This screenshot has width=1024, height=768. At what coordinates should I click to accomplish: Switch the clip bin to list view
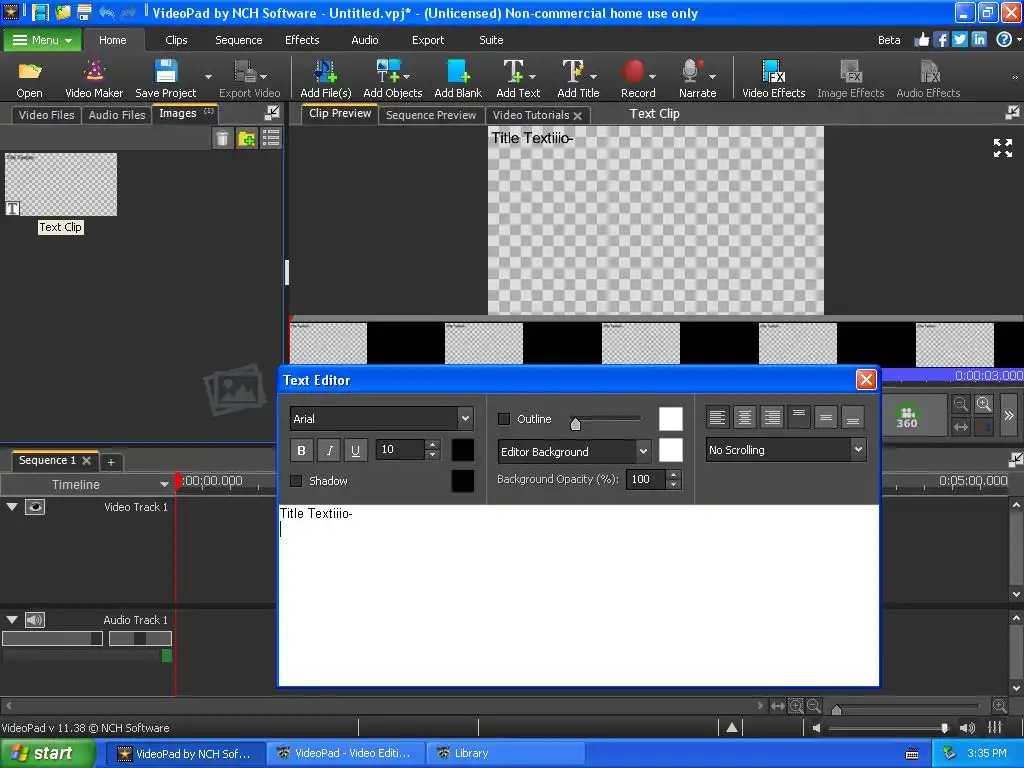(x=270, y=138)
